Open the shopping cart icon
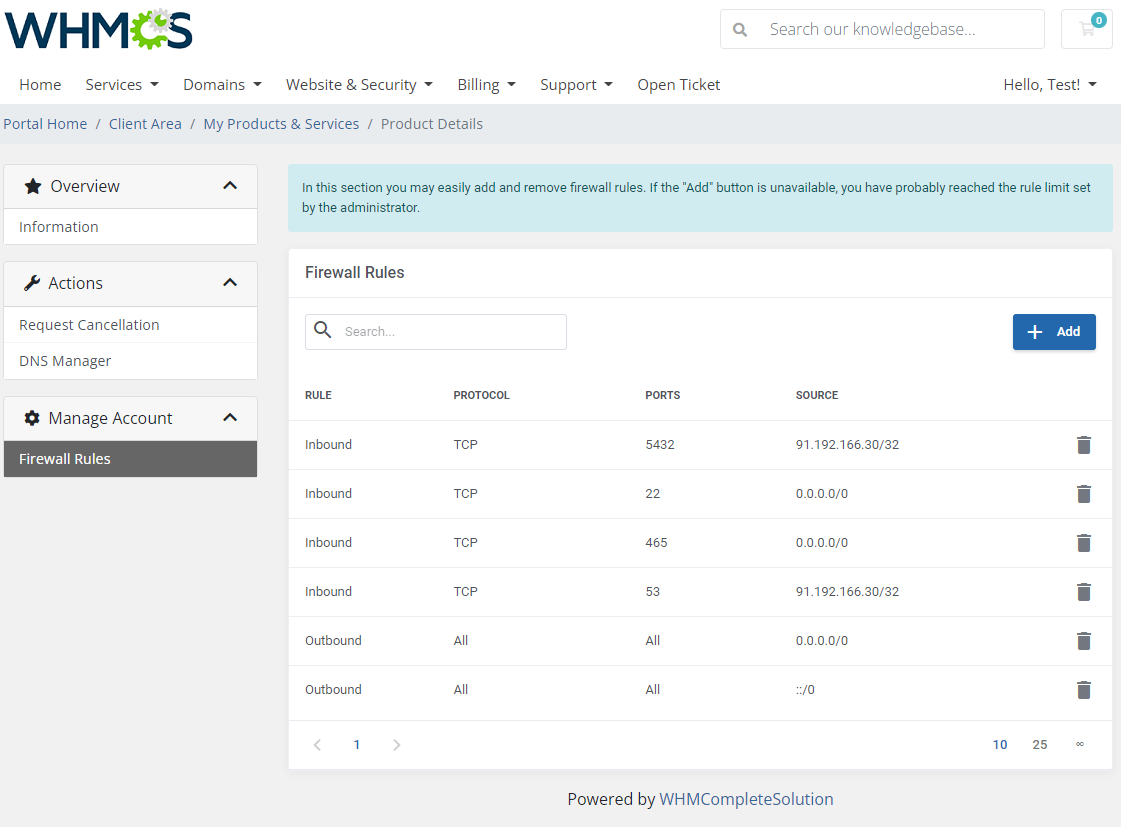 point(1087,29)
